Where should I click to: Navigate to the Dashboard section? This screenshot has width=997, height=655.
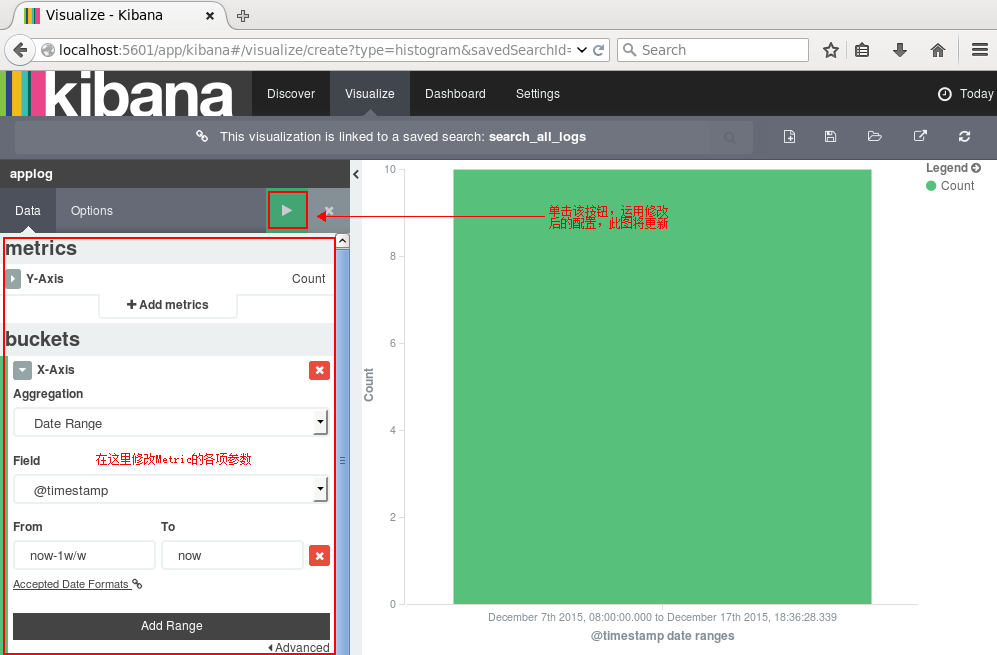pos(454,93)
